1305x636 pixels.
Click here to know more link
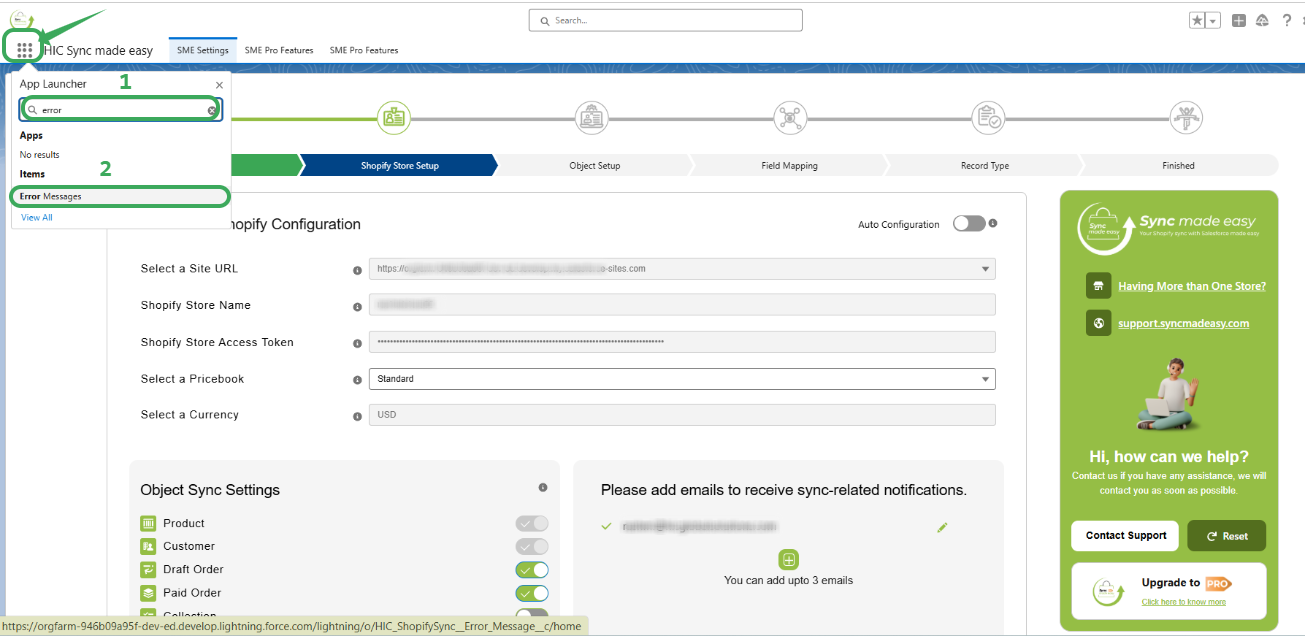1183,602
